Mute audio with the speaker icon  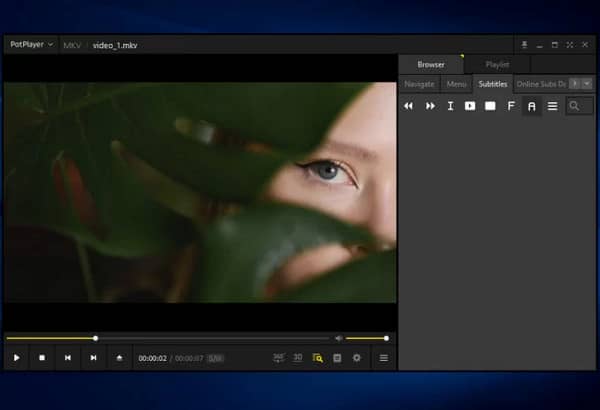[338, 338]
